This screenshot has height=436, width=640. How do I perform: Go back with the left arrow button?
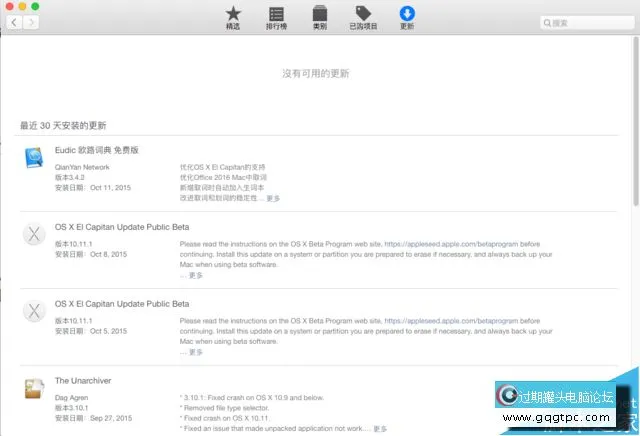click(x=14, y=22)
